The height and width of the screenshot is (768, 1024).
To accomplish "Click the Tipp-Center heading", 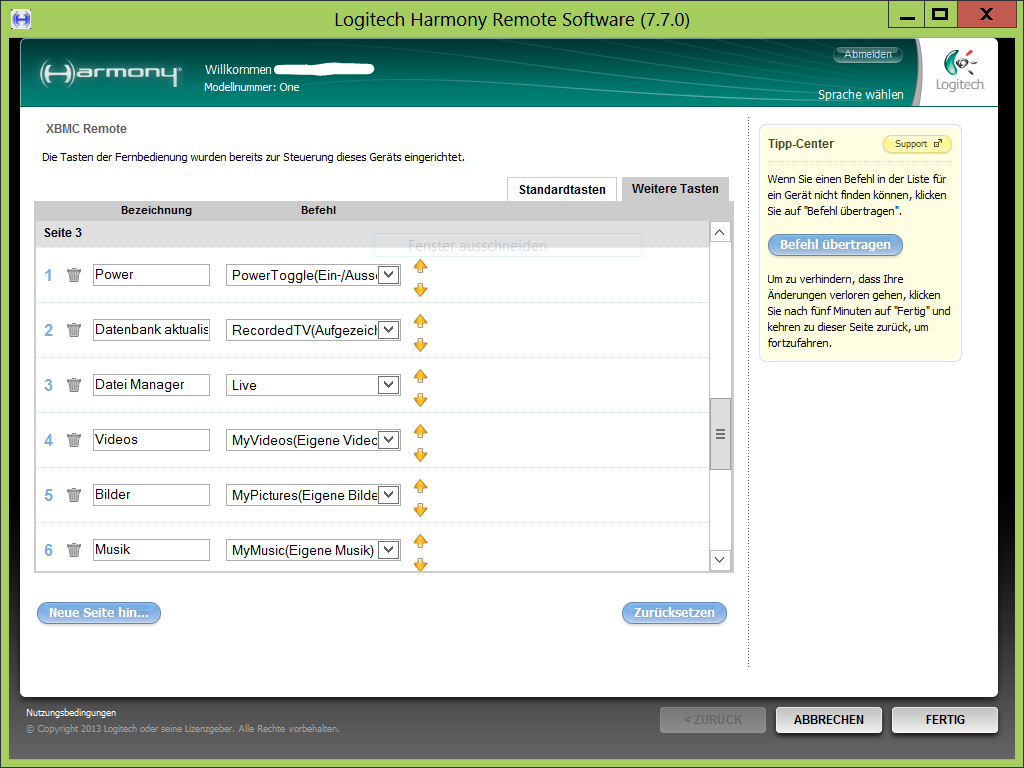I will (801, 144).
